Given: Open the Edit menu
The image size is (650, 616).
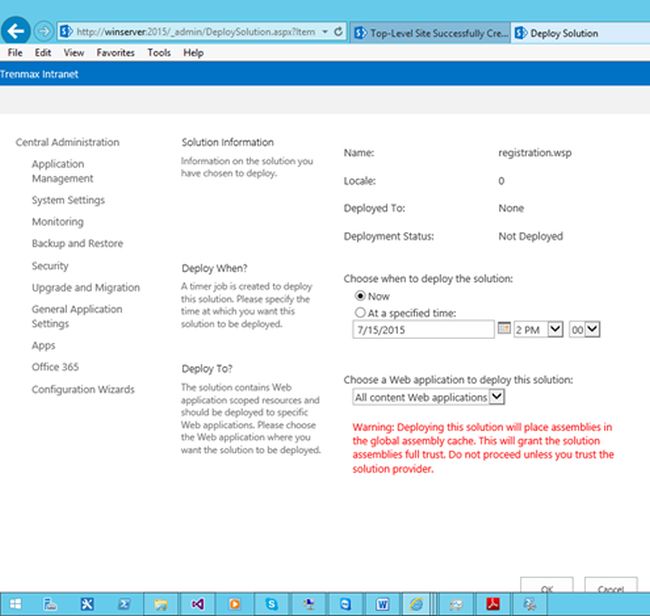Looking at the screenshot, I should coord(43,53).
